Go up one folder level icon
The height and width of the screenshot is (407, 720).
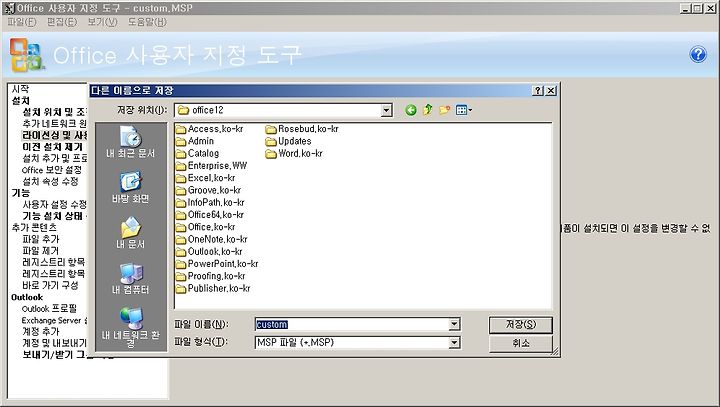click(428, 110)
